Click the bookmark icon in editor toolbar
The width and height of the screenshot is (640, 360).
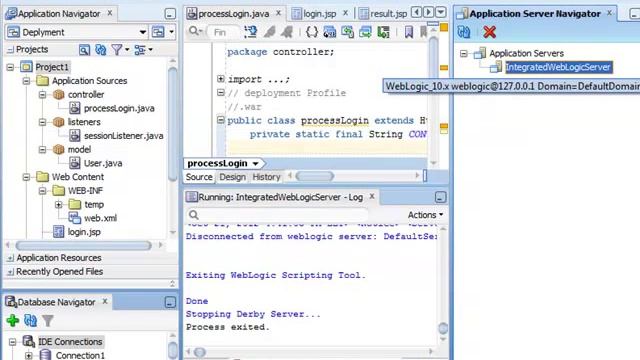409,32
